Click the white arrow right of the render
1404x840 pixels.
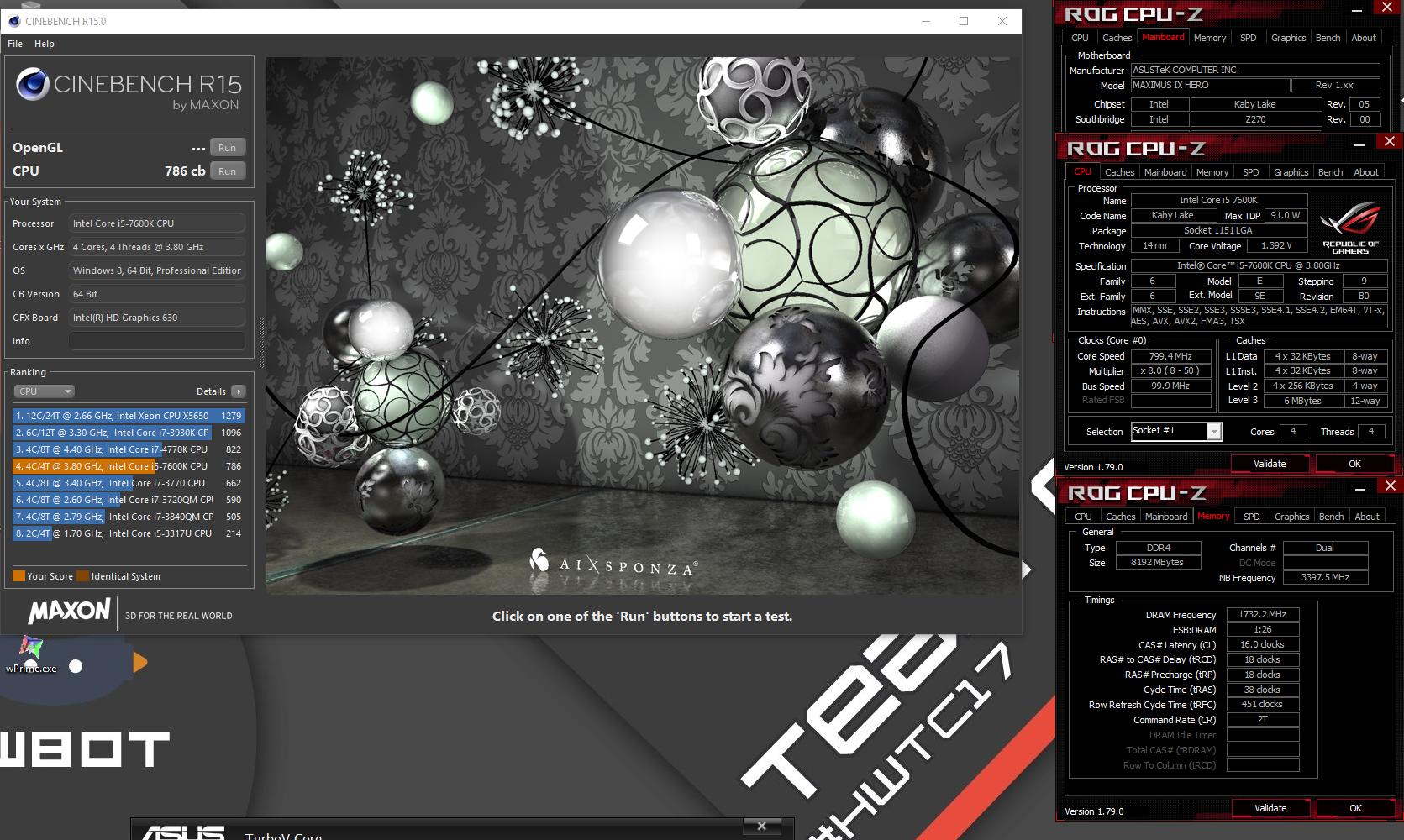(x=1026, y=570)
